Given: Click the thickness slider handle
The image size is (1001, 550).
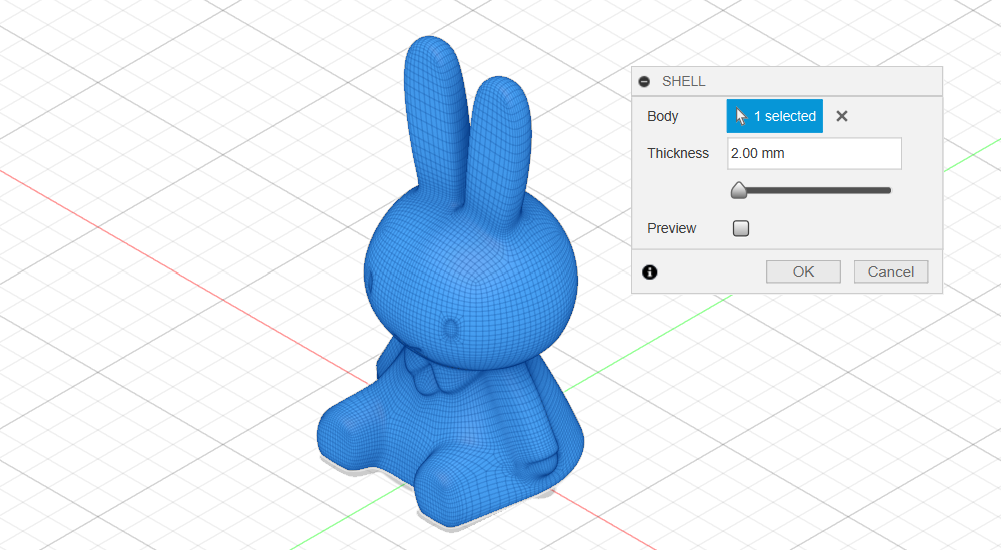Looking at the screenshot, I should click(x=739, y=190).
